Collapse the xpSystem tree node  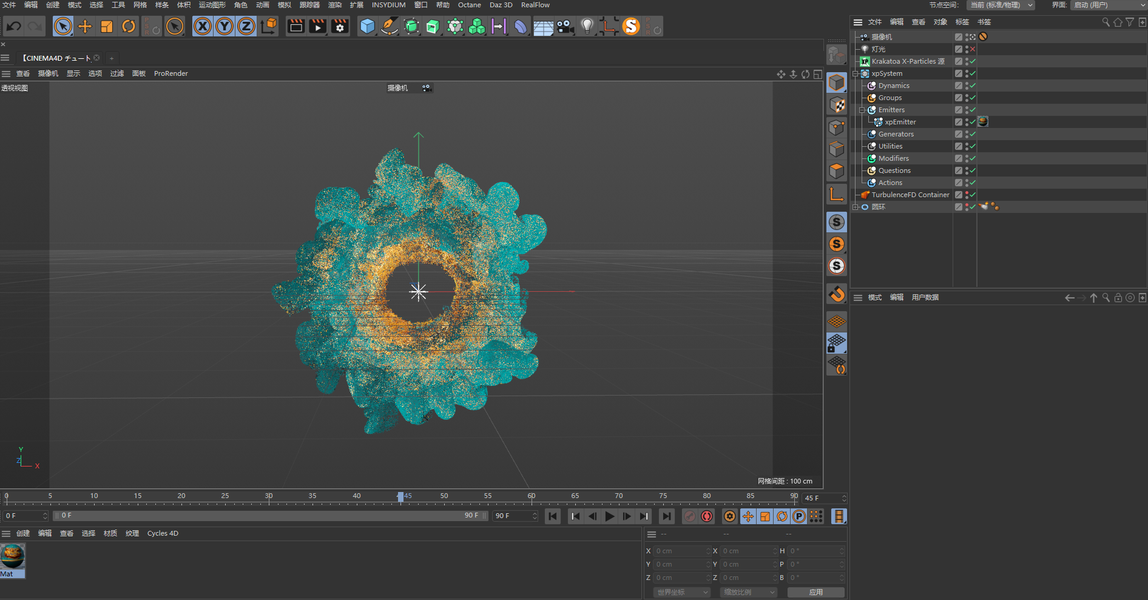(x=856, y=74)
